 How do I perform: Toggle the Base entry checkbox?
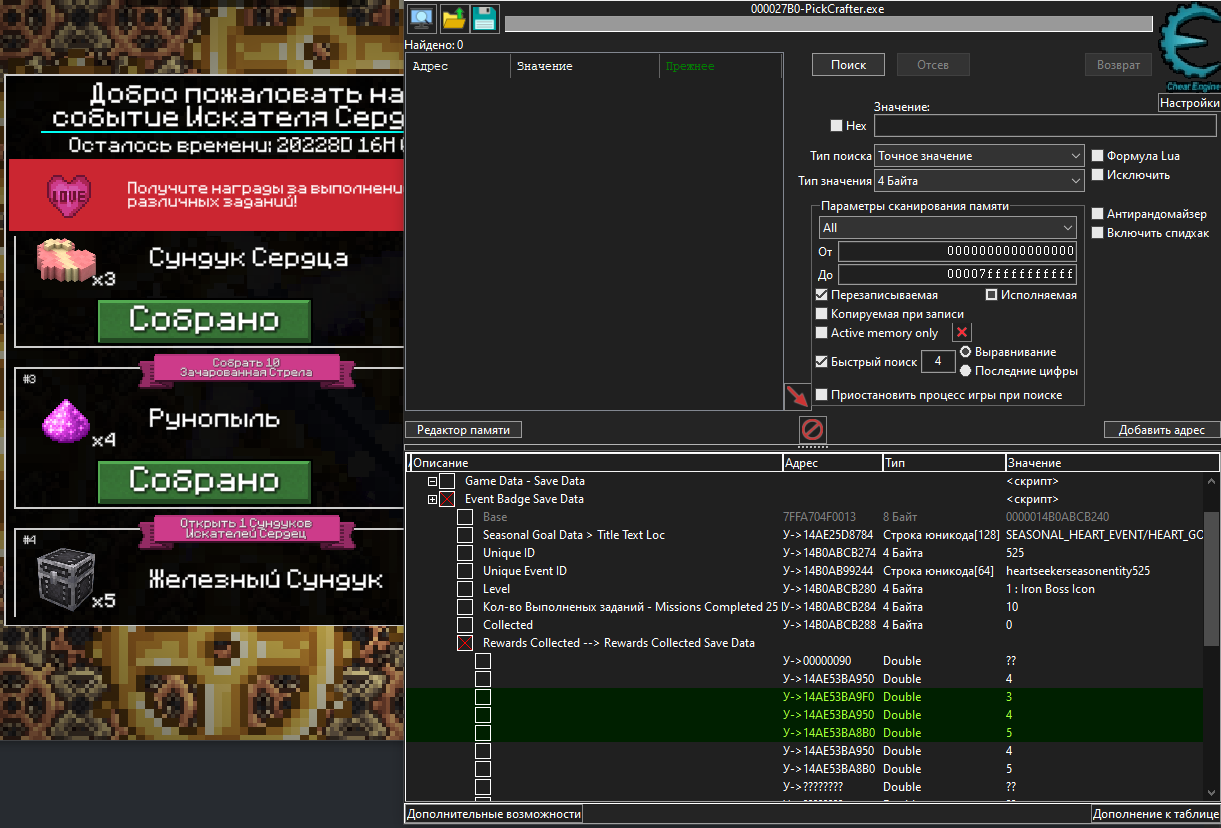click(465, 517)
